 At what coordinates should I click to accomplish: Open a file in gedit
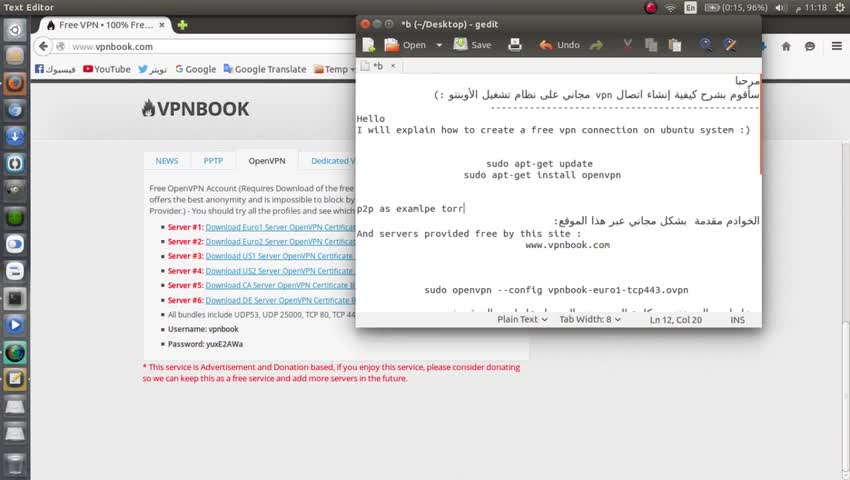coord(405,45)
